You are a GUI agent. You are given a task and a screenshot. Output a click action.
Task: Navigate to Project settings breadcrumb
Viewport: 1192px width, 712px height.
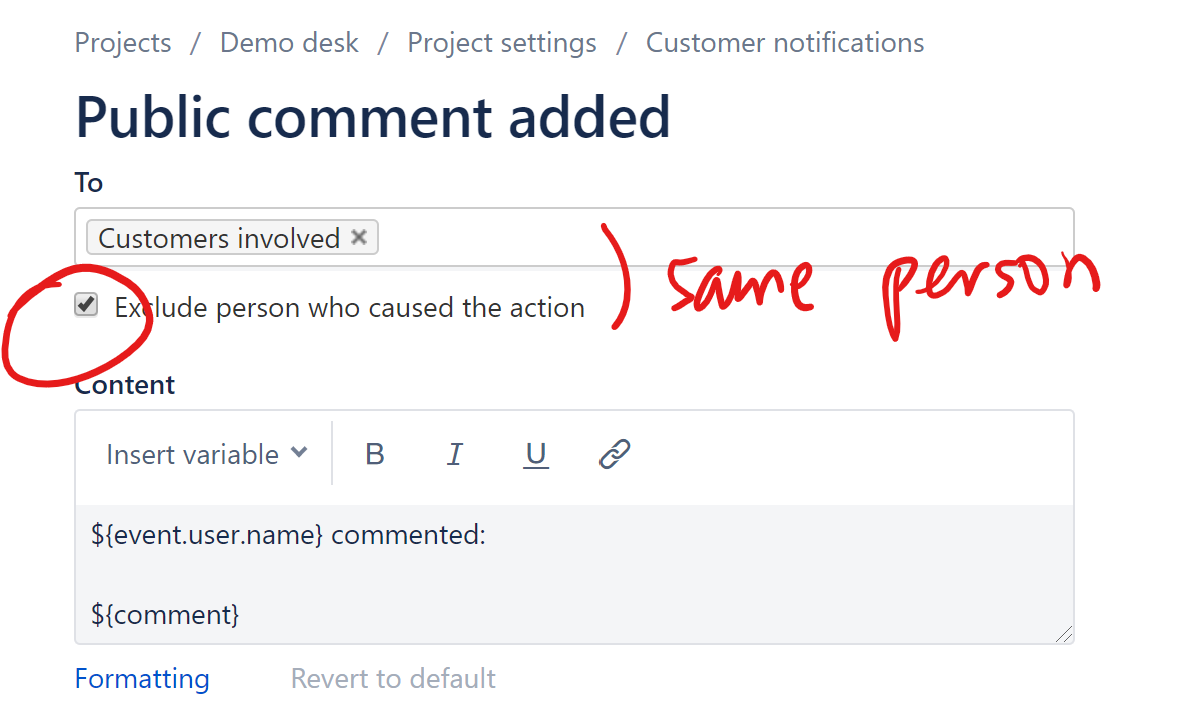click(502, 43)
